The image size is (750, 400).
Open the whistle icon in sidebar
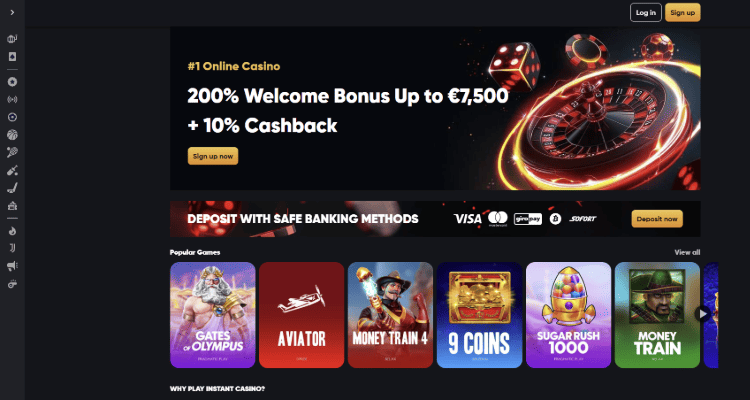[12, 284]
